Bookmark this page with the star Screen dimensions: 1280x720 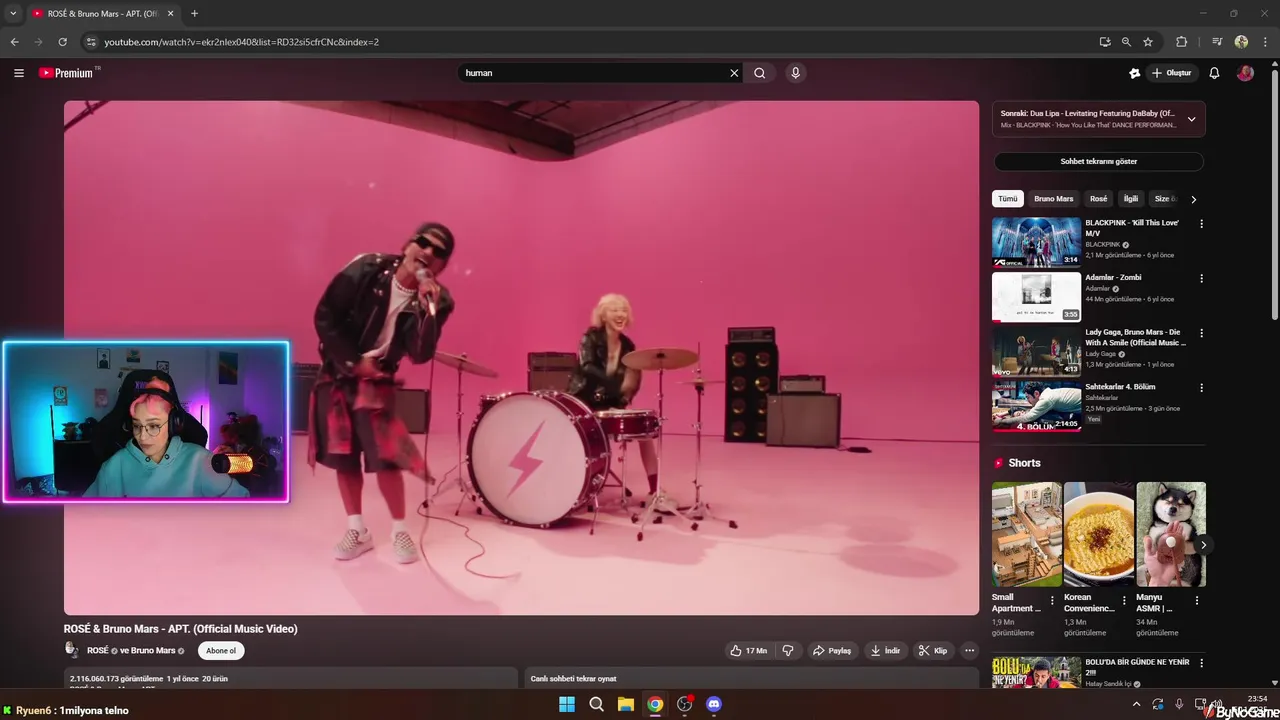click(1148, 42)
